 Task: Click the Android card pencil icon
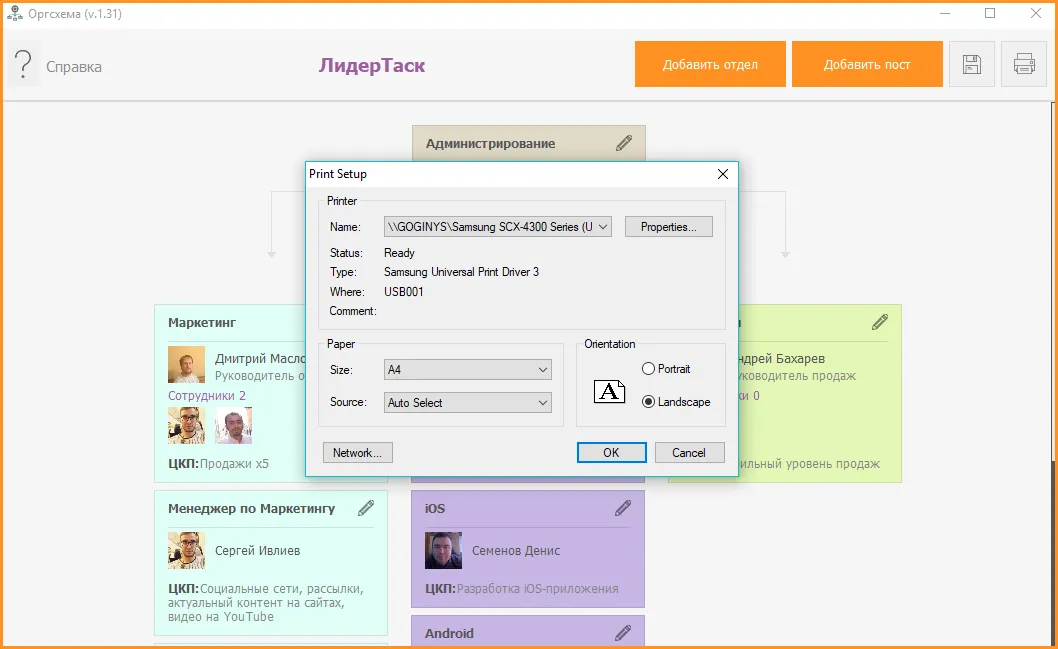click(x=623, y=633)
